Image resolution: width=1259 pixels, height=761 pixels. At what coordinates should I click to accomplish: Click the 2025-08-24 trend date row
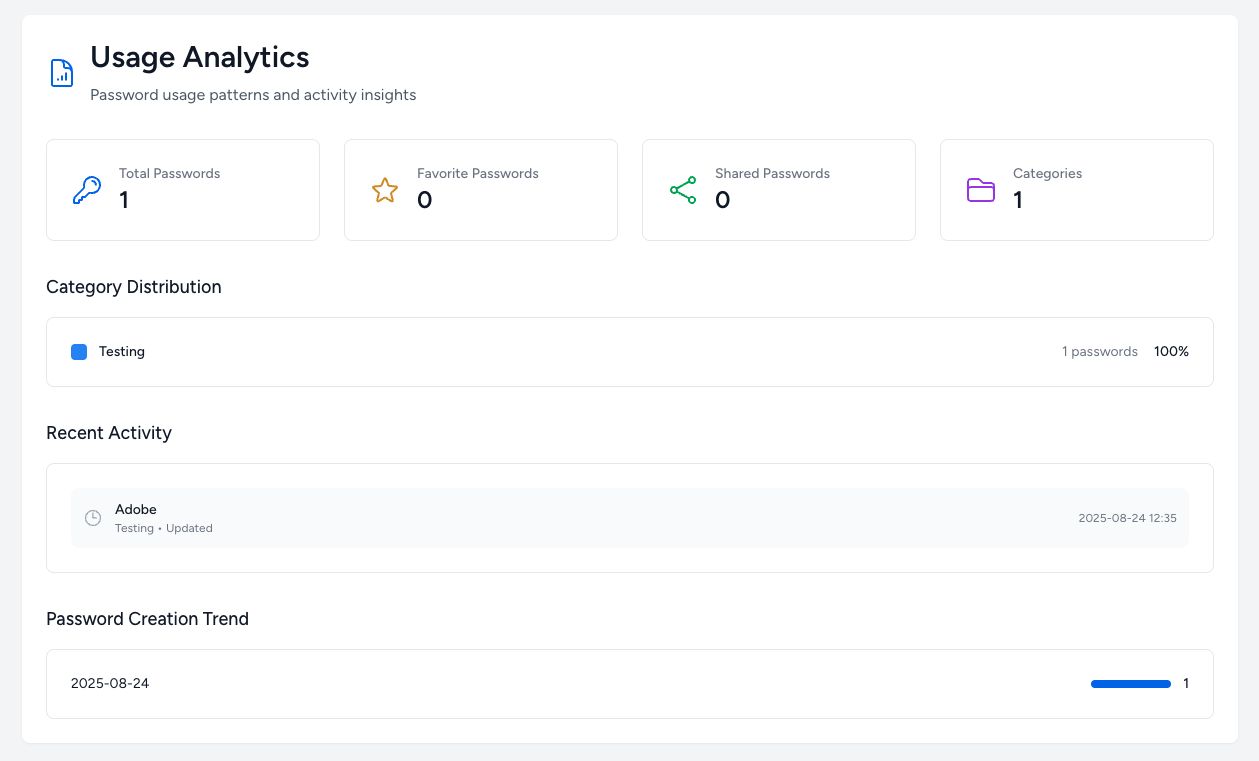110,684
